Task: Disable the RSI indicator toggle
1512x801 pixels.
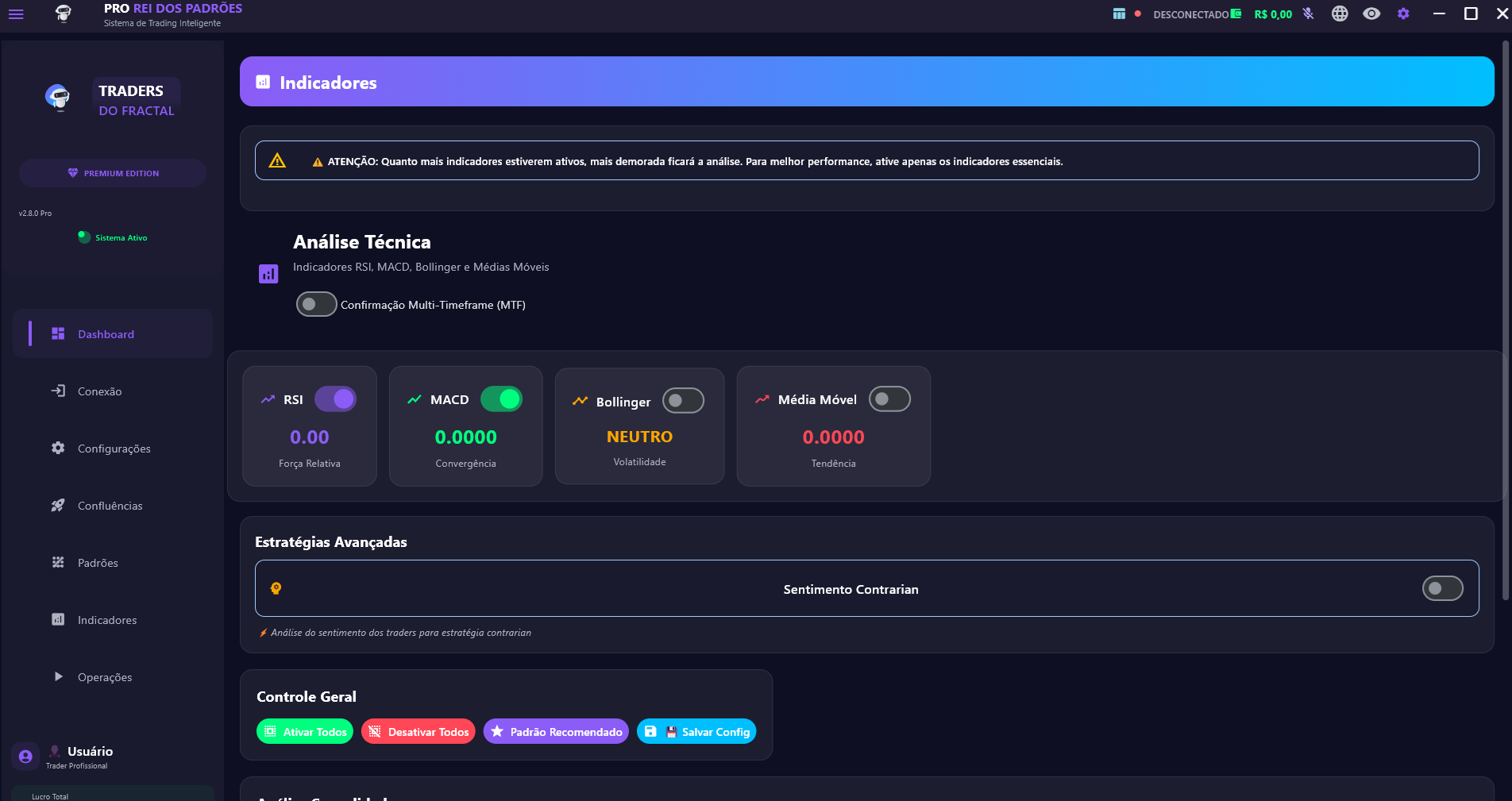Action: (x=335, y=399)
